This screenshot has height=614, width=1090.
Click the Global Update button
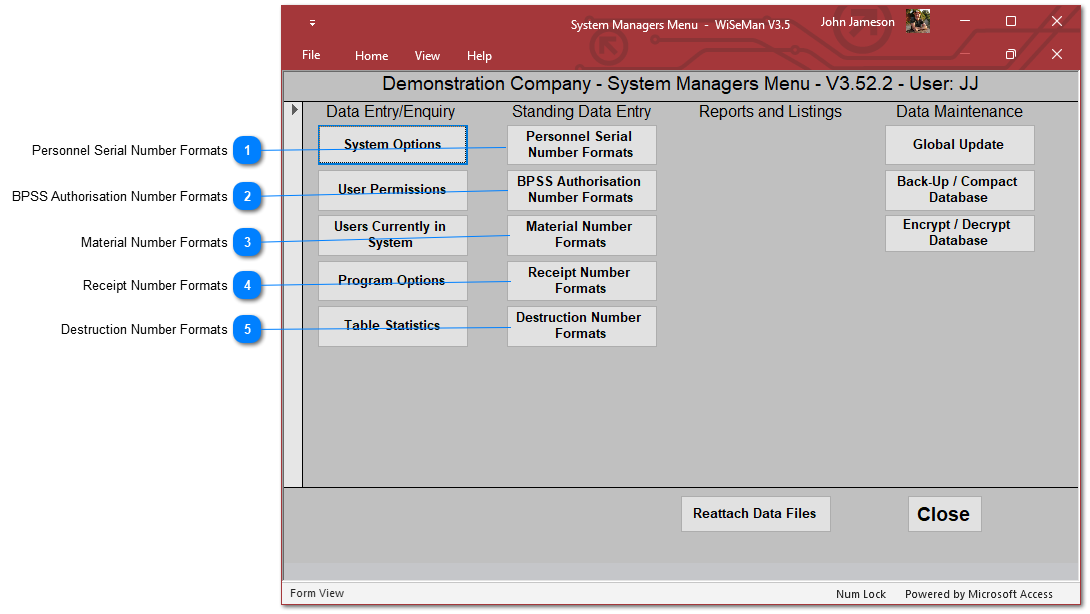coord(958,145)
